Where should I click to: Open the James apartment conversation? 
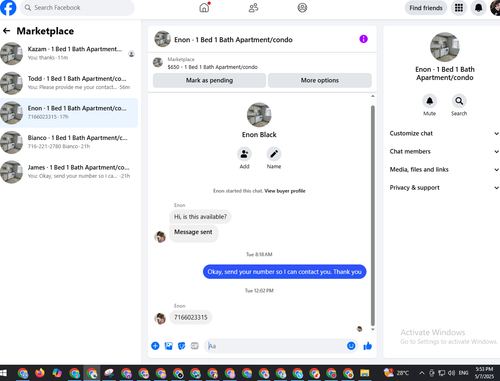click(x=69, y=172)
